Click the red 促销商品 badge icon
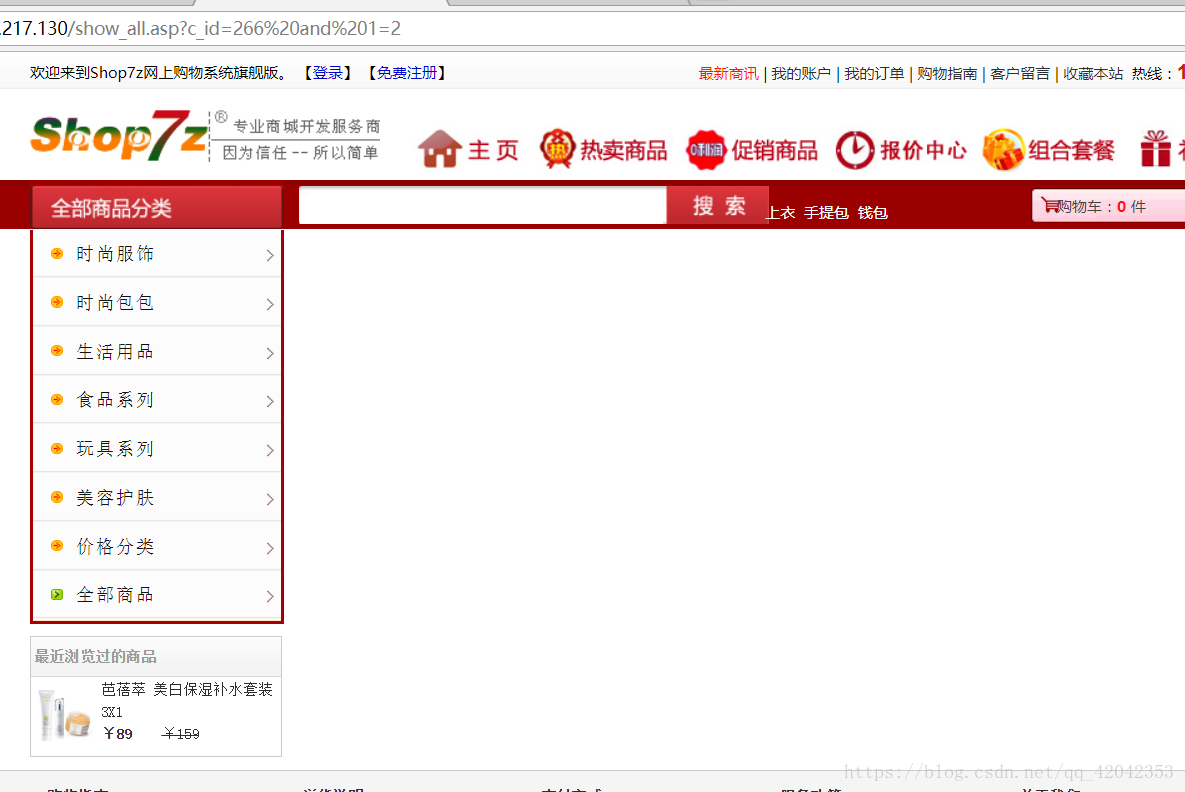This screenshot has width=1185, height=792. click(x=705, y=150)
